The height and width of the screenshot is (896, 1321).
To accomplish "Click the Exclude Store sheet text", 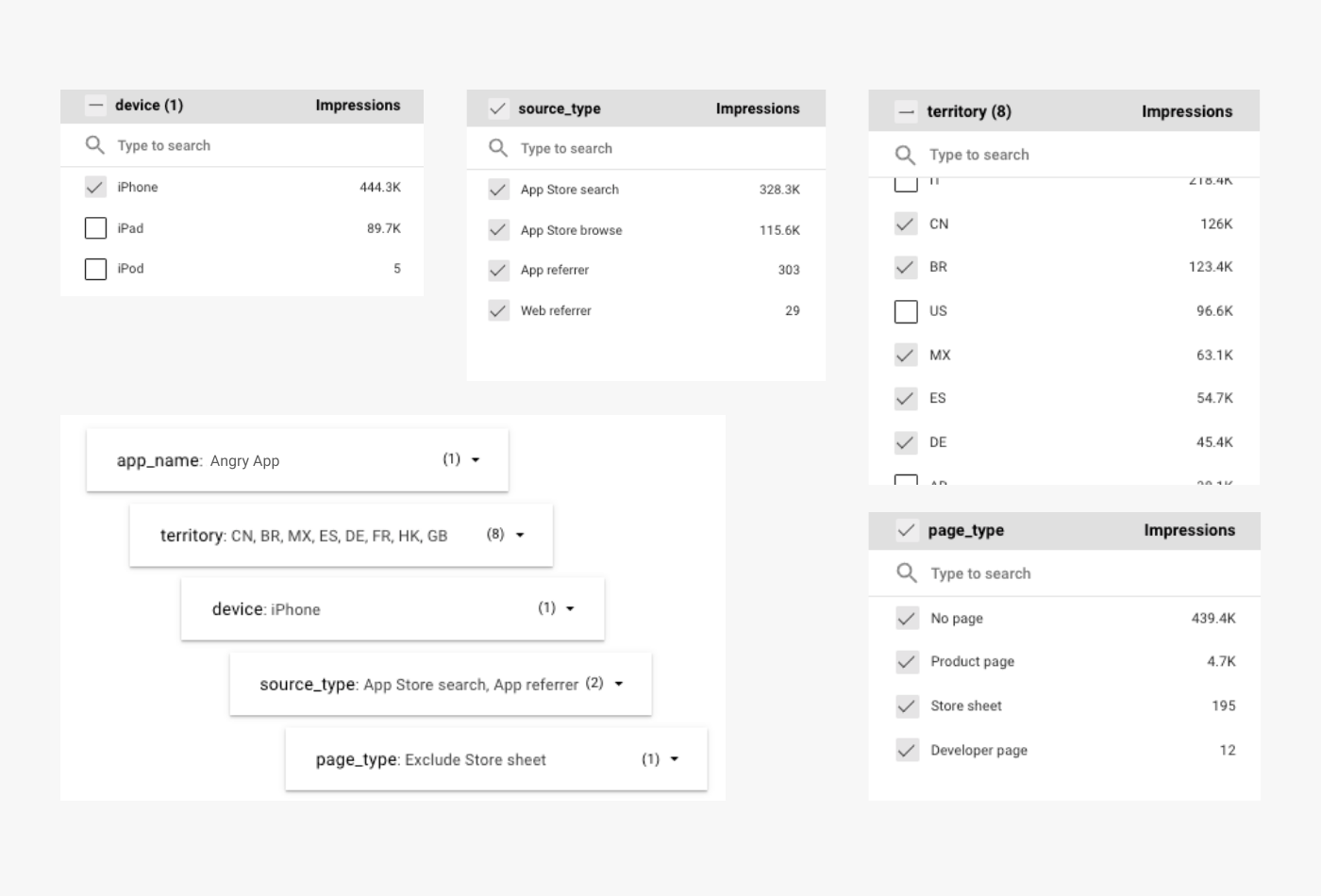I will (476, 760).
